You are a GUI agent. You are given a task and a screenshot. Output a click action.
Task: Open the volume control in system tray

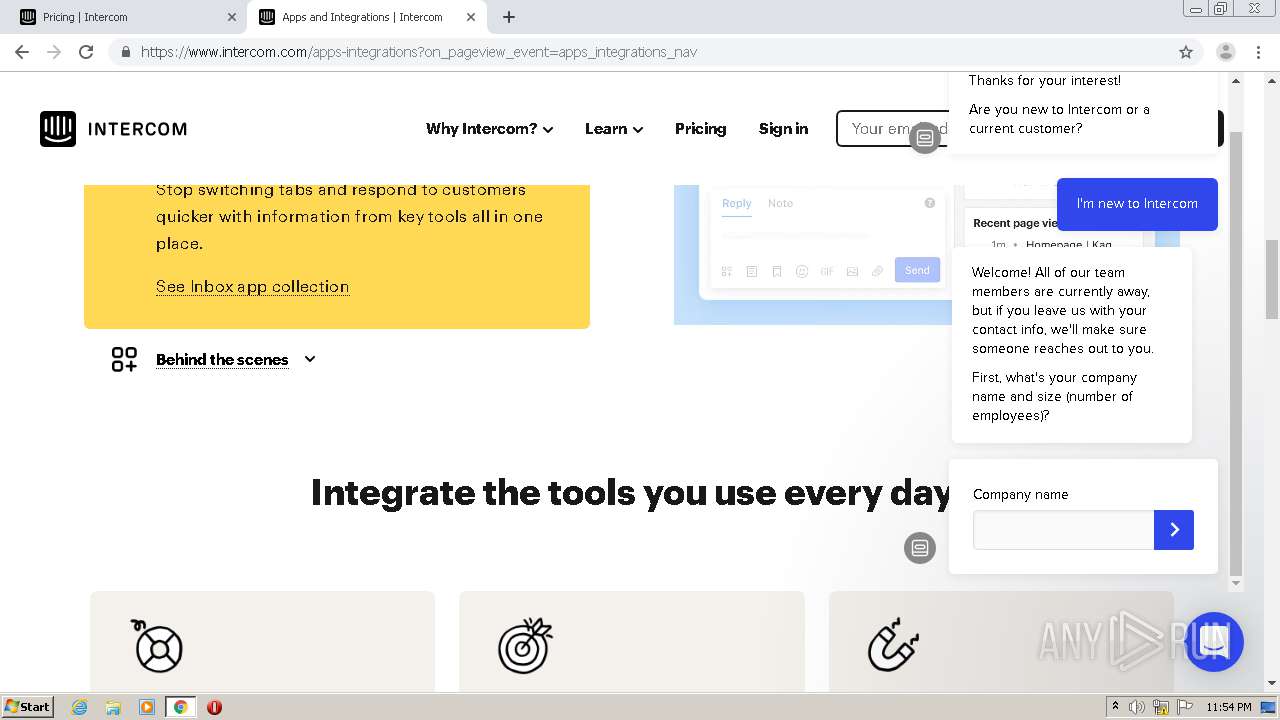tap(1137, 707)
